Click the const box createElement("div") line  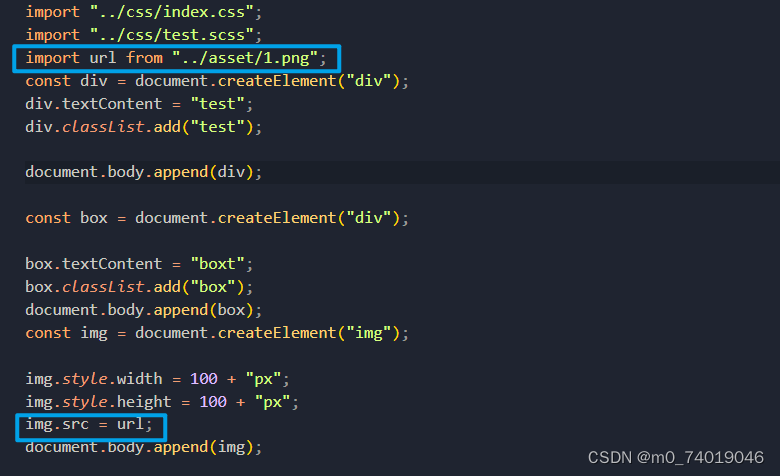click(x=217, y=218)
